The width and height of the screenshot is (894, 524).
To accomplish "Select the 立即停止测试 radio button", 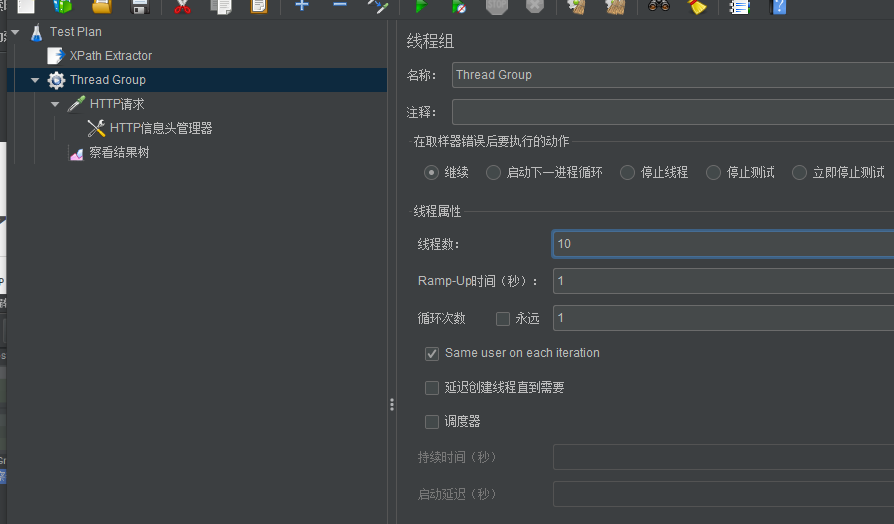I will 799,172.
